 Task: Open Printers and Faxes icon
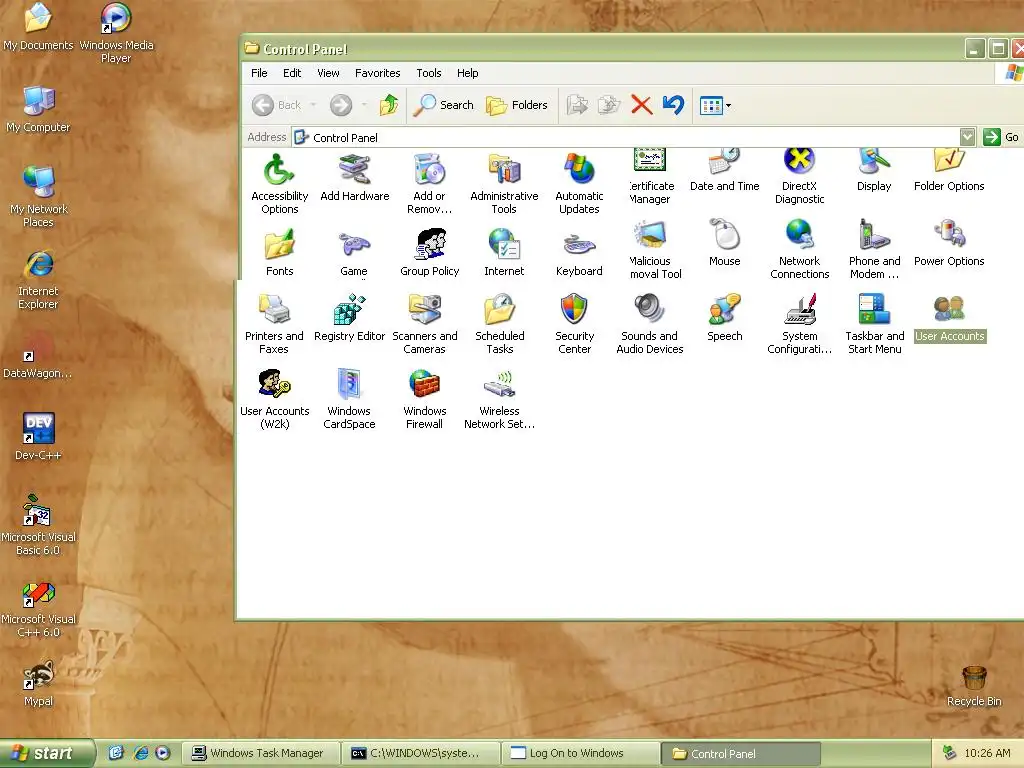[x=274, y=324]
